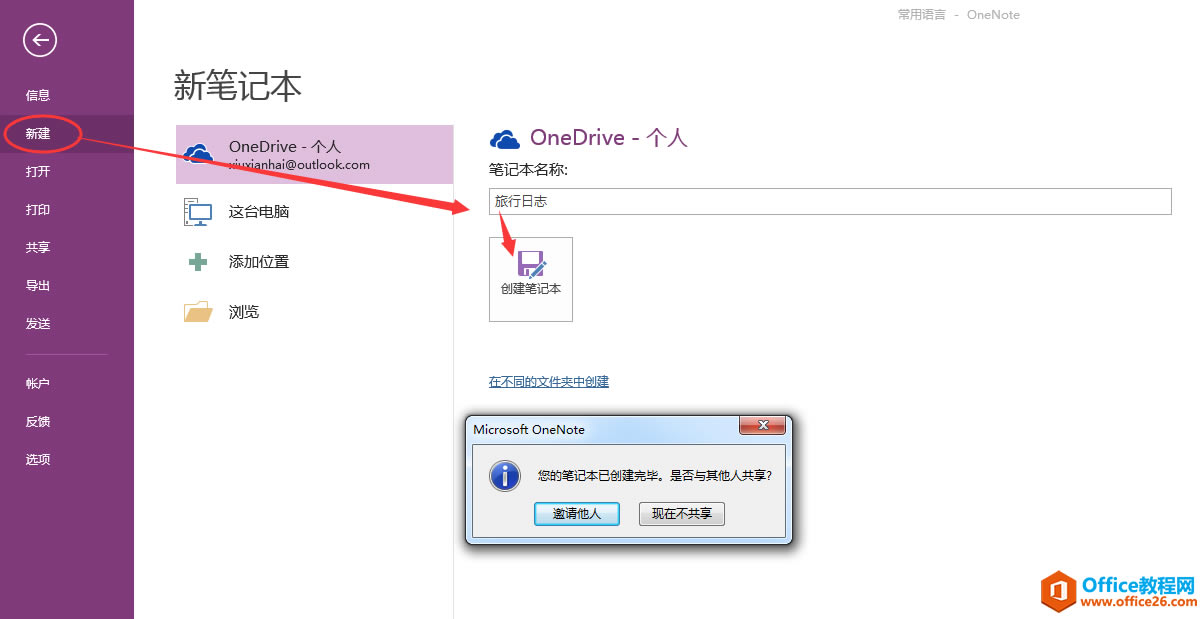The width and height of the screenshot is (1204, 619).
Task: Select the 新建 menu item
Action: point(38,132)
